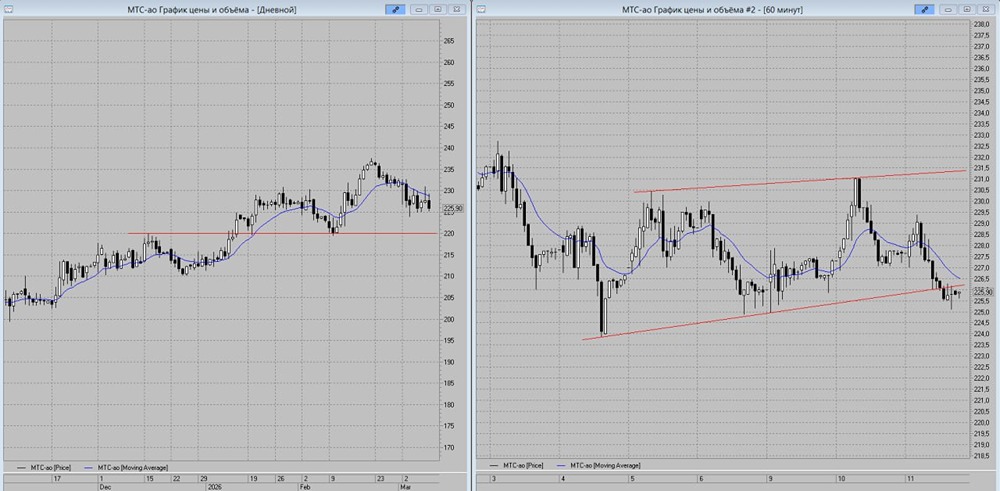This screenshot has width=1000, height=491.
Task: Select the red horizontal level line at 220 on the daily chart
Action: [x=283, y=233]
